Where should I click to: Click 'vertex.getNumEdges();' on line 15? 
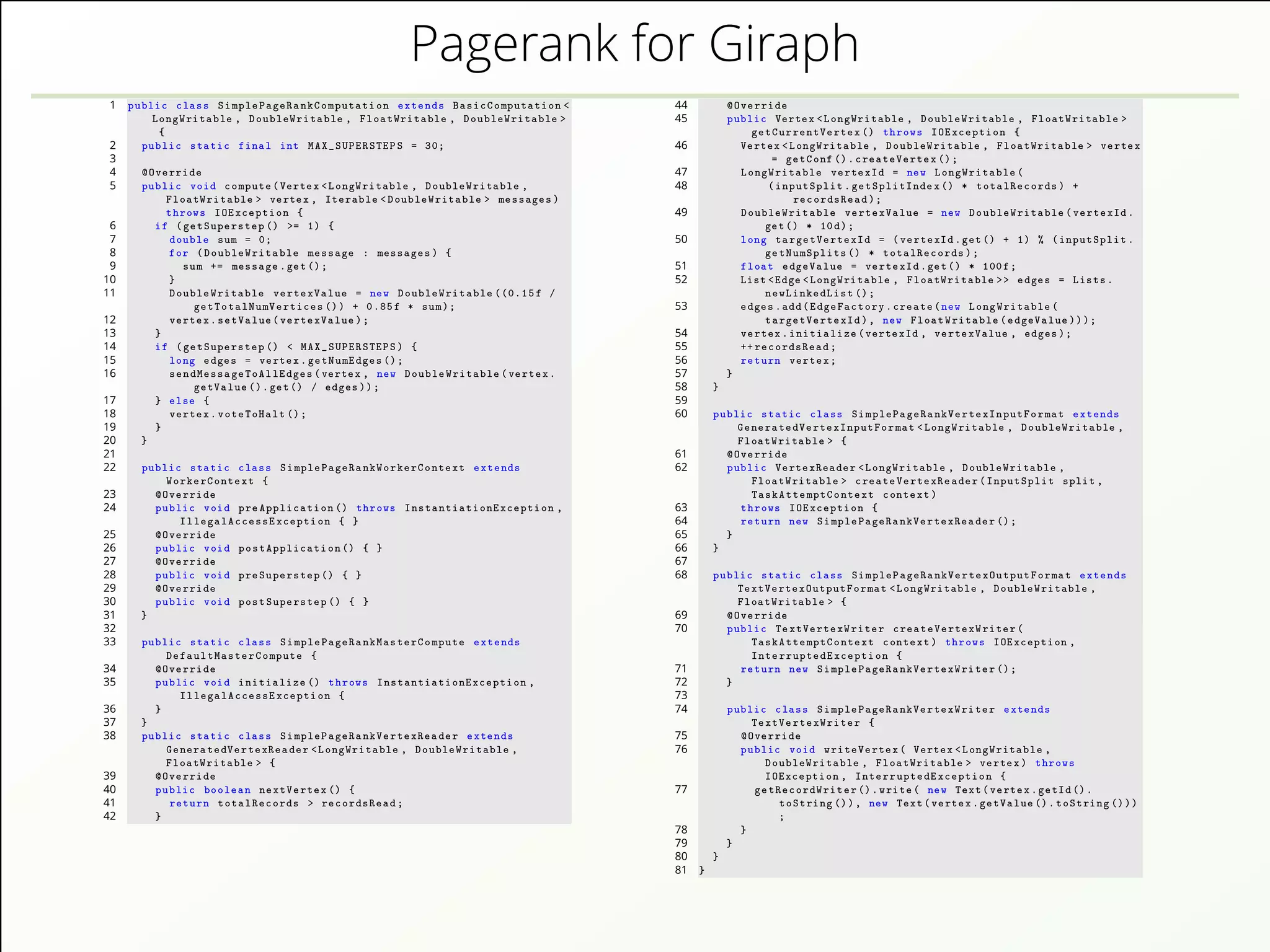pos(331,361)
